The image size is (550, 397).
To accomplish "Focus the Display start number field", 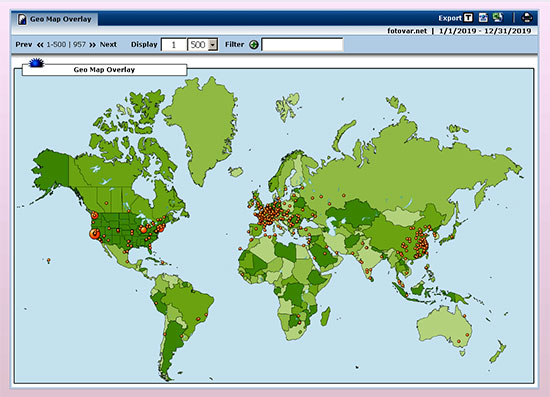I will point(174,45).
